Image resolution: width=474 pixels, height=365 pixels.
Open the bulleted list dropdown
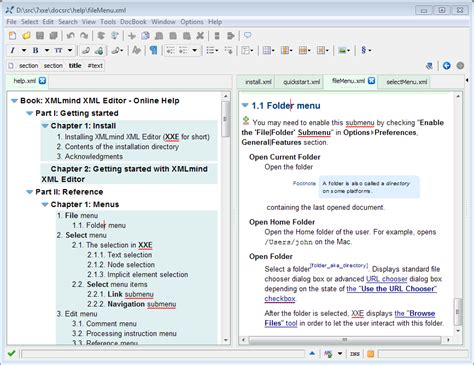[212, 50]
